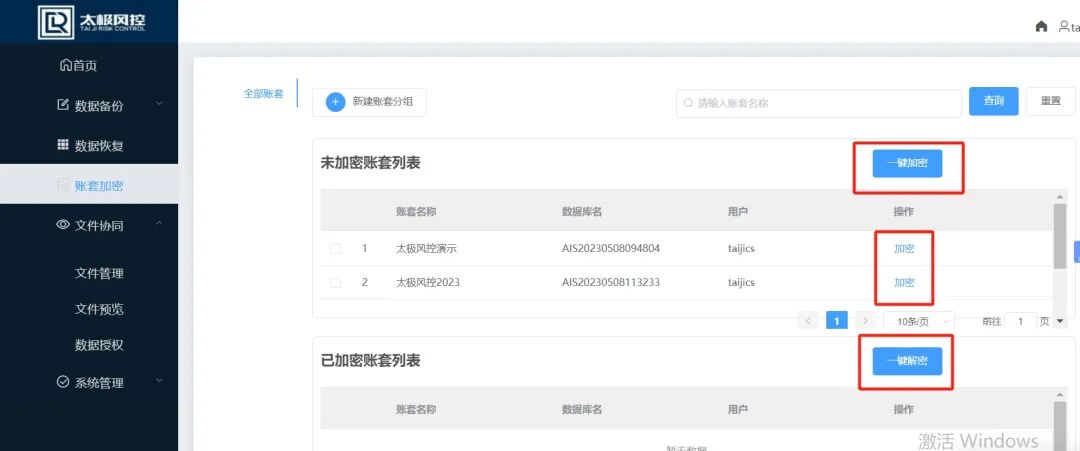This screenshot has height=451, width=1080.
Task: Focus the 请输入账套名称 search field
Action: click(x=818, y=103)
